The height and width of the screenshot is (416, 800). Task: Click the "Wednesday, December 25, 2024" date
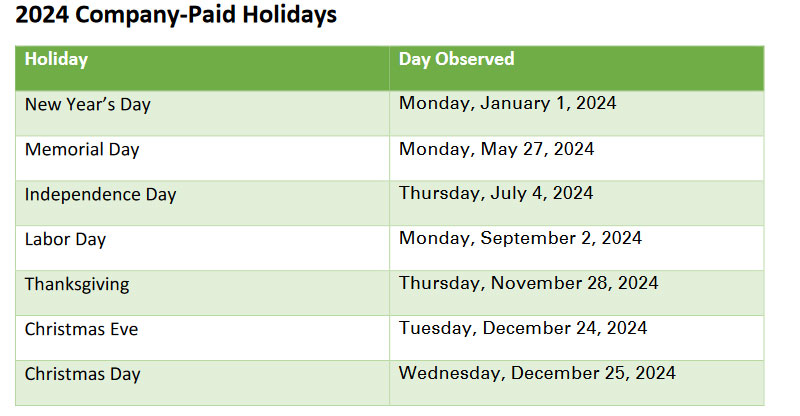(x=537, y=373)
